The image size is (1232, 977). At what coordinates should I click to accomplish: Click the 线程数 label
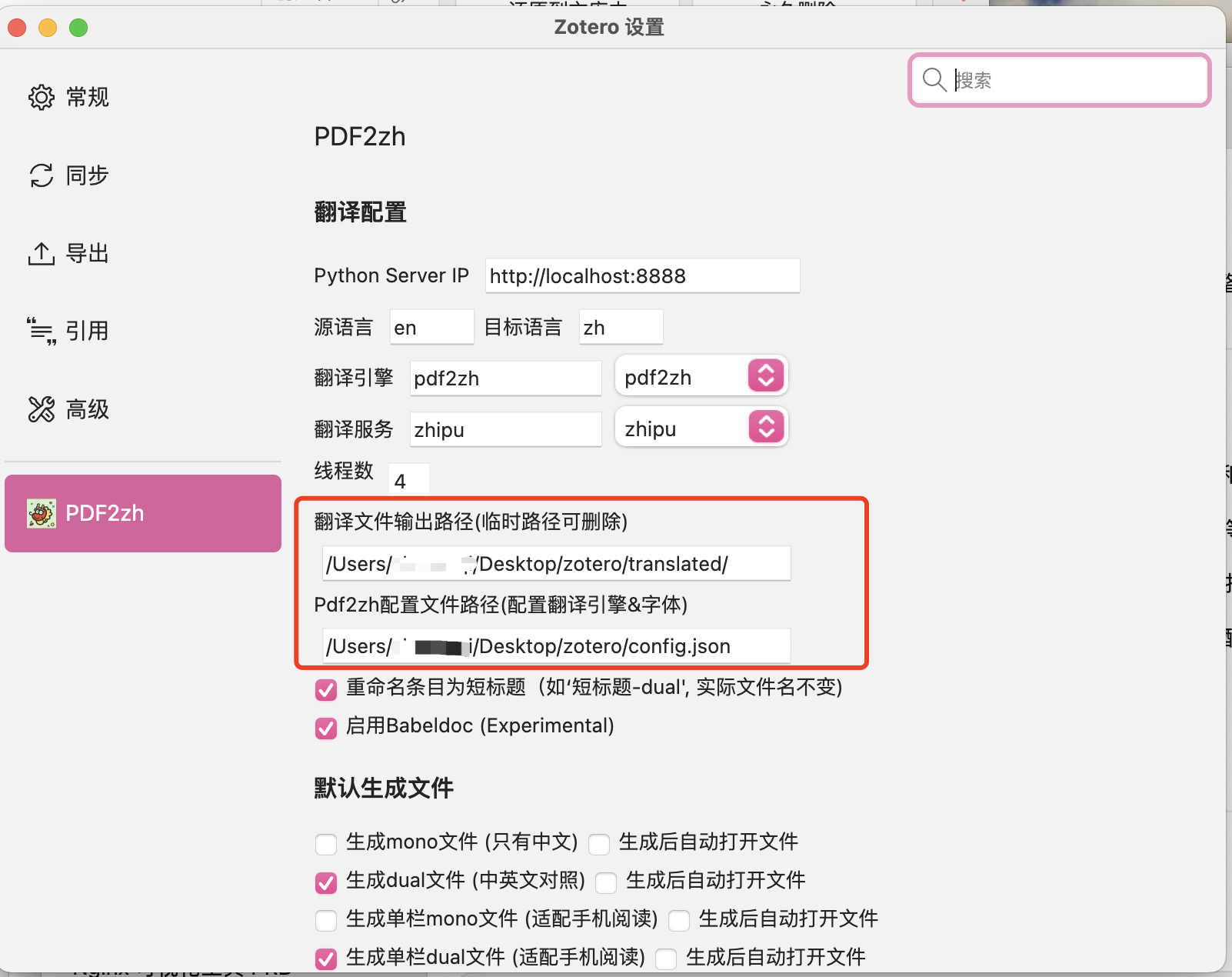(344, 470)
